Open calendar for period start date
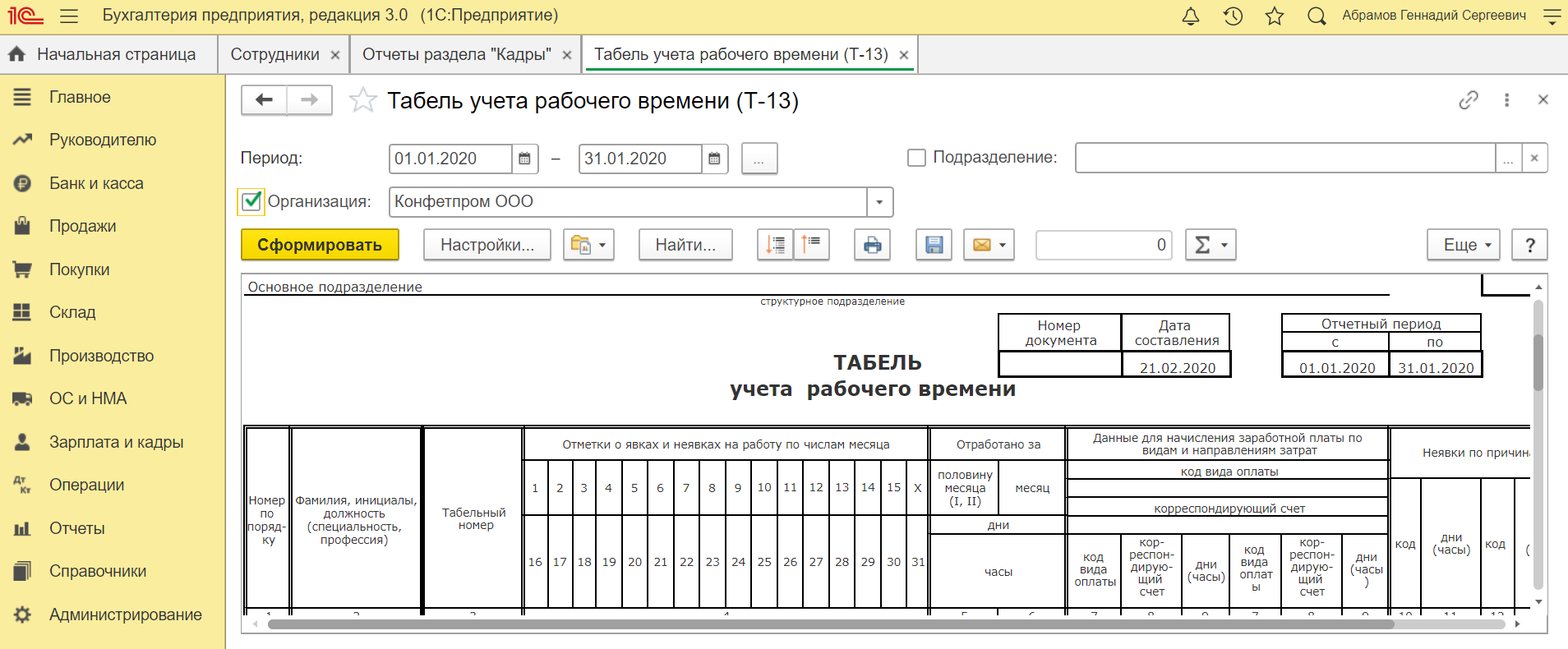 point(524,159)
